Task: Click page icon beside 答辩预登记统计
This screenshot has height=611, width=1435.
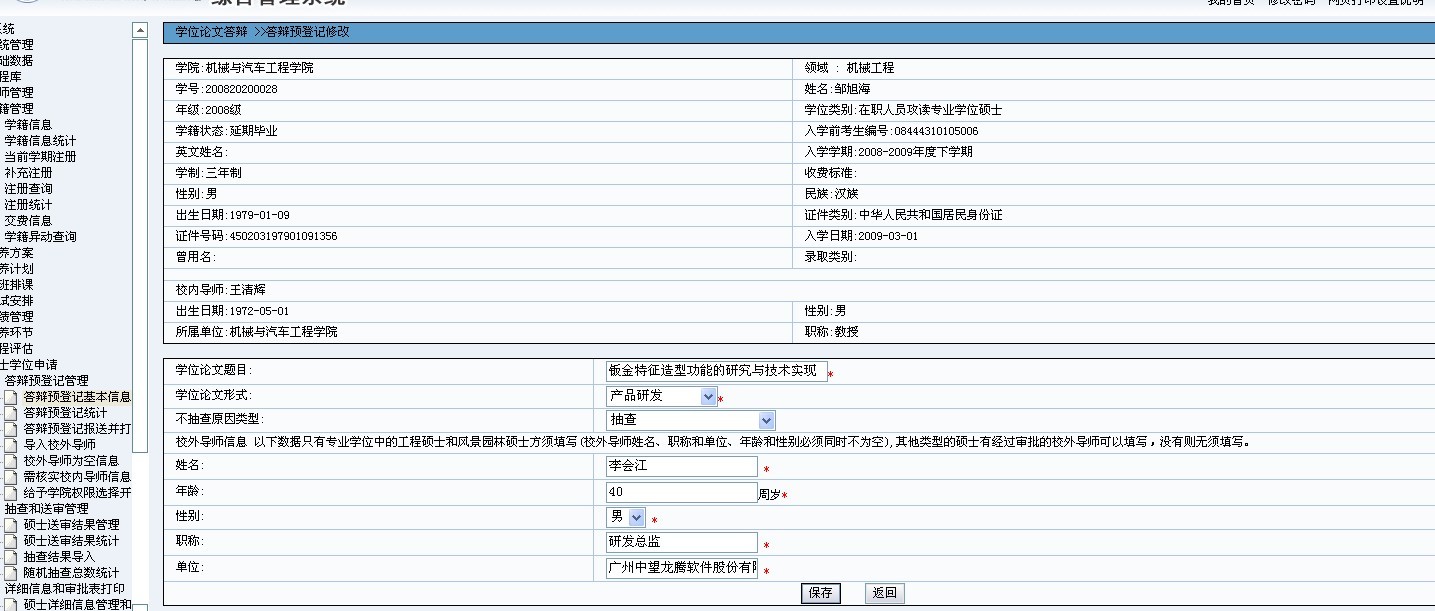Action: point(10,413)
